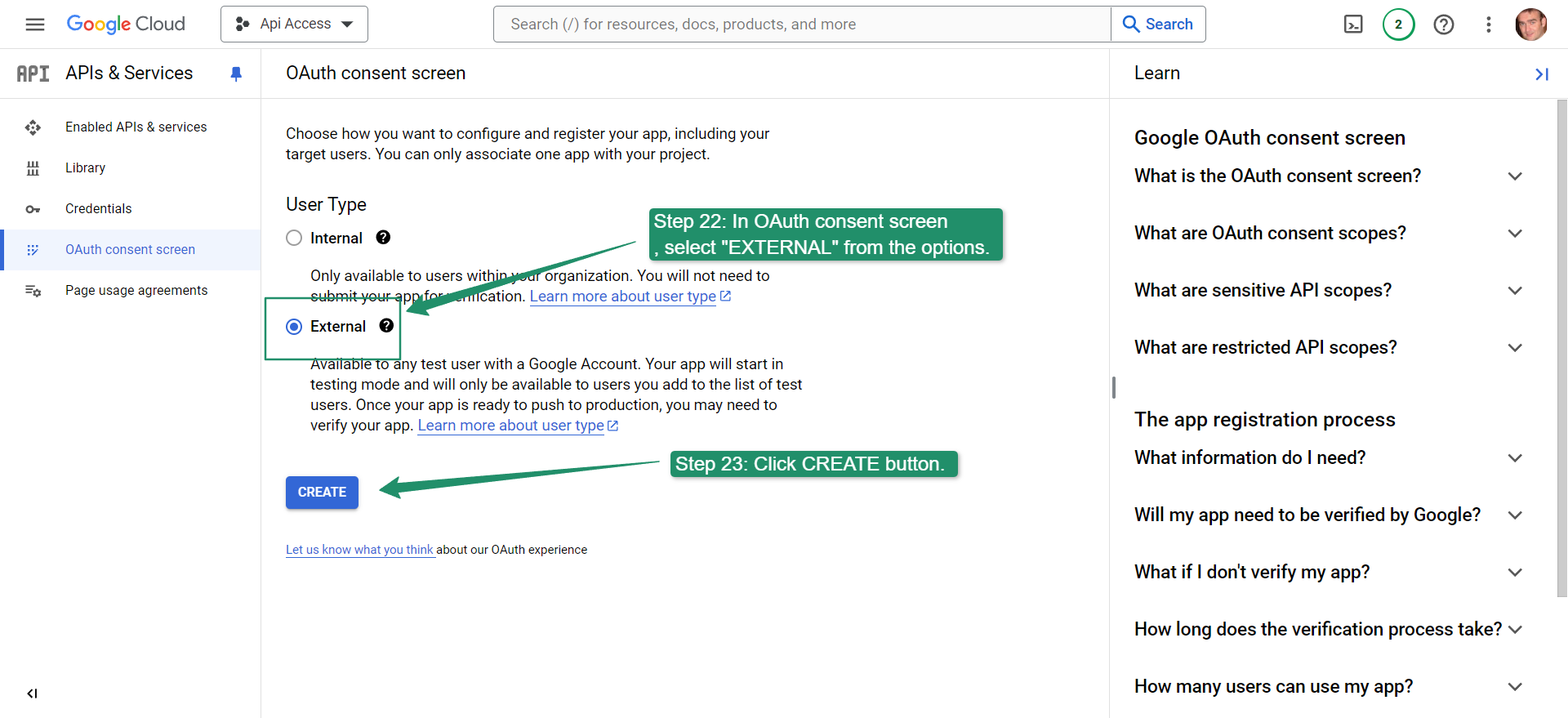Select OAuth consent screen sidebar item
1568x718 pixels.
point(130,250)
